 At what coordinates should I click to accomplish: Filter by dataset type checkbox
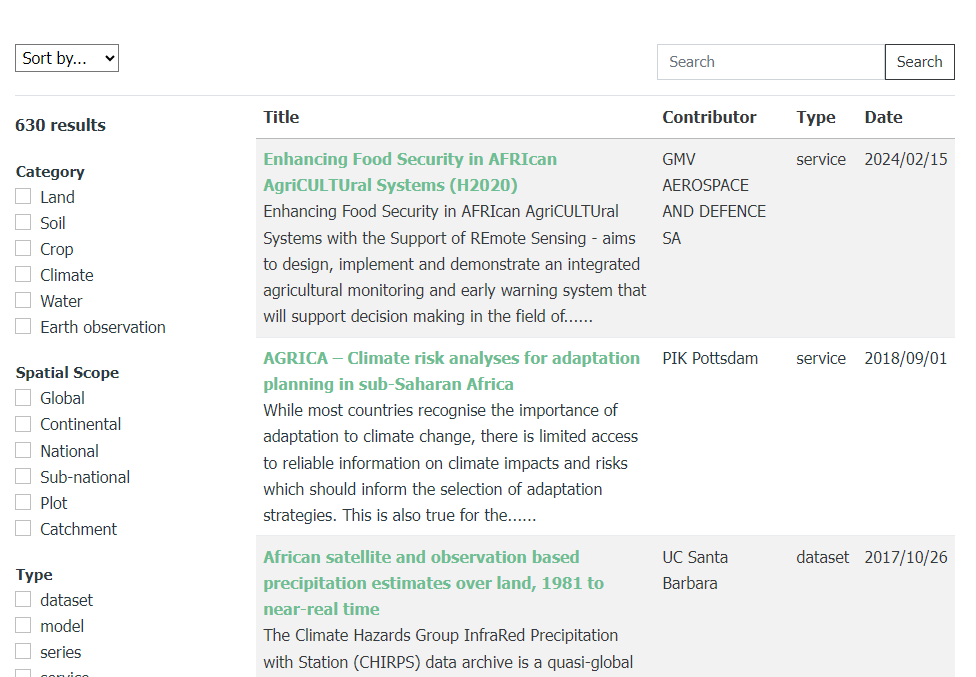click(23, 600)
